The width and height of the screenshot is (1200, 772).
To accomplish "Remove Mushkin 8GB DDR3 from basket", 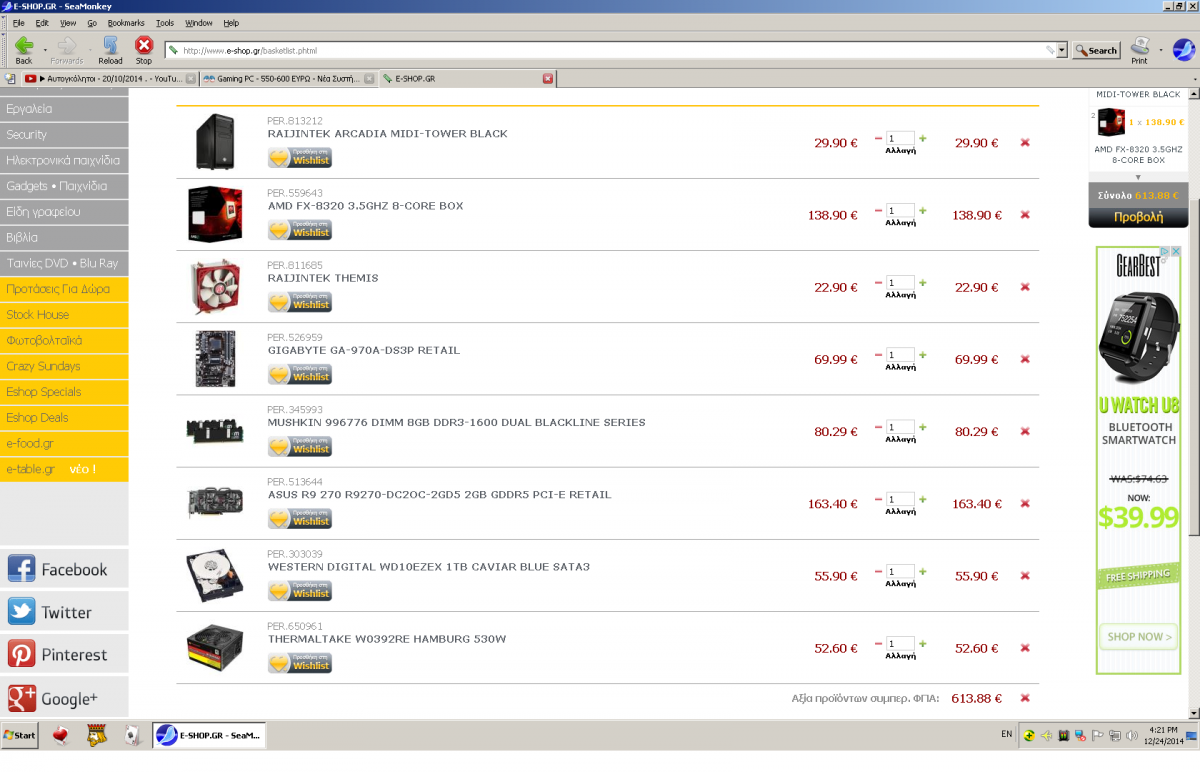I will pyautogui.click(x=1025, y=432).
